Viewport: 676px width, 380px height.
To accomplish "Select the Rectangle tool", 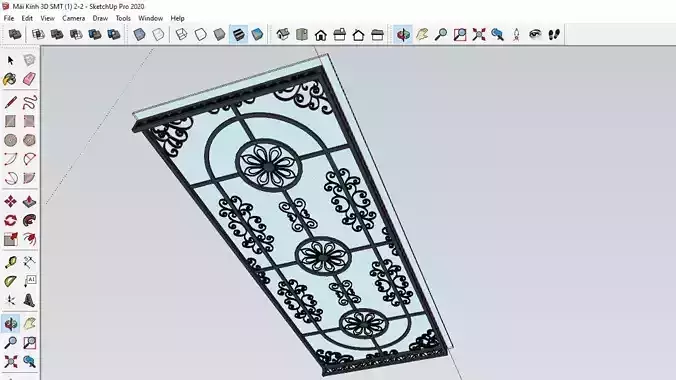I will (x=10, y=121).
